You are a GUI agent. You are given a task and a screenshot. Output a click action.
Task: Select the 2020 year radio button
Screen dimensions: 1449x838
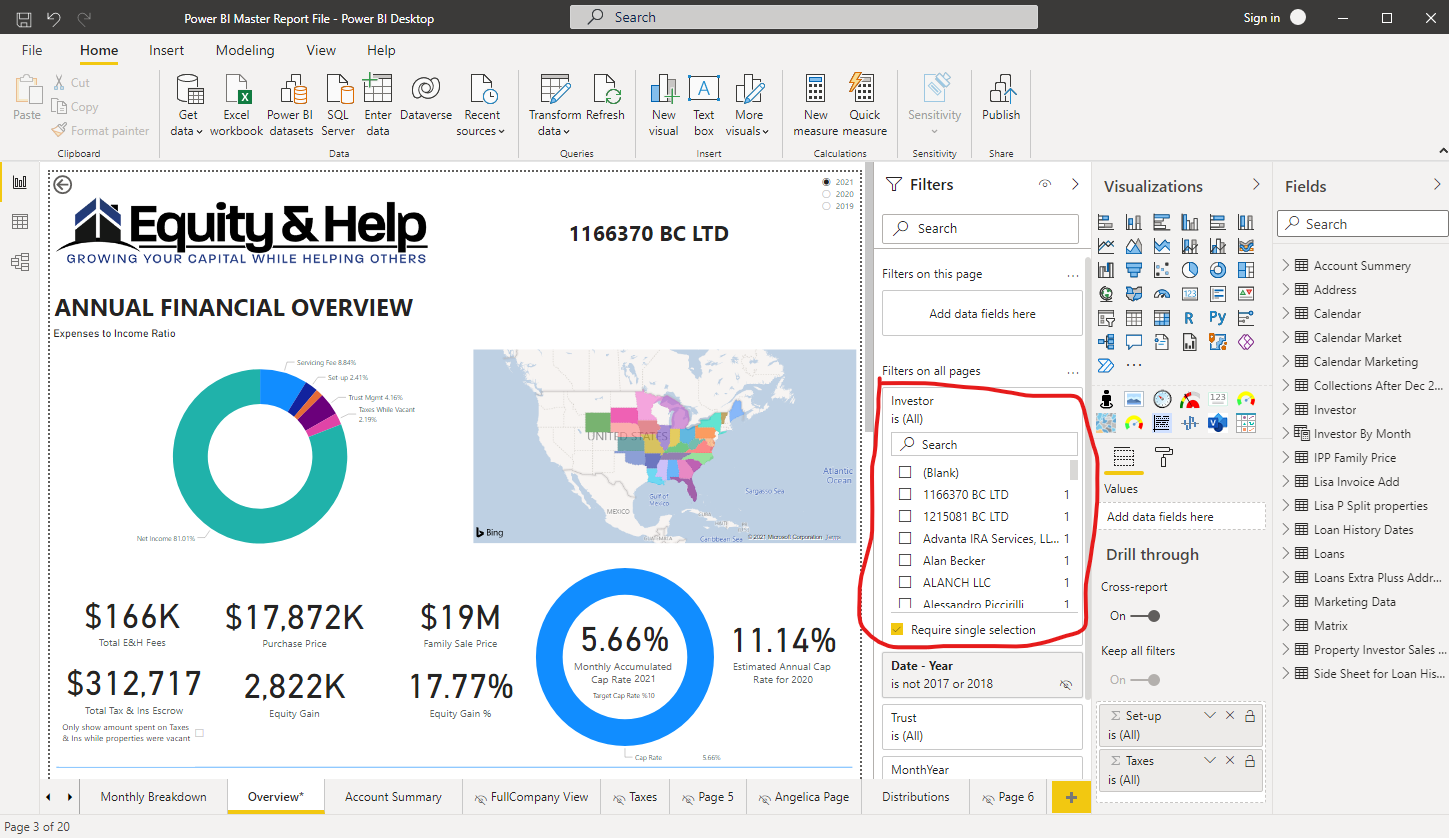click(x=826, y=195)
